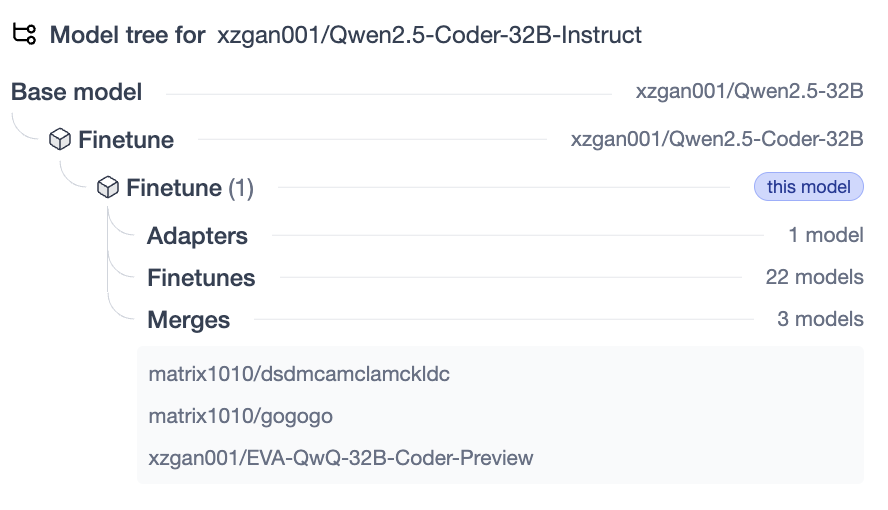888x510 pixels.
Task: Open the matrix1010/dsdmcamclamckldc merge model
Action: click(299, 374)
